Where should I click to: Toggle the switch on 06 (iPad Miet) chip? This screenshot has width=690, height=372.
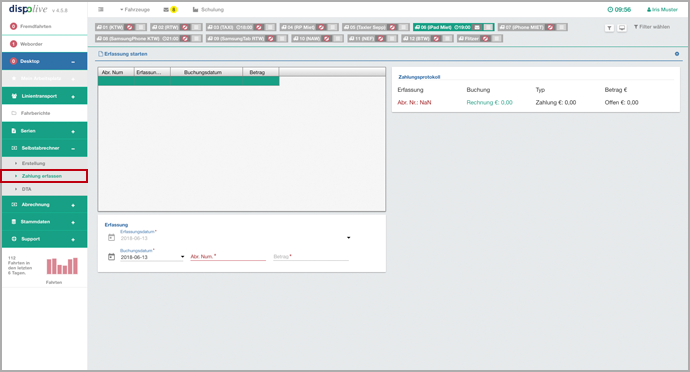[x=488, y=27]
